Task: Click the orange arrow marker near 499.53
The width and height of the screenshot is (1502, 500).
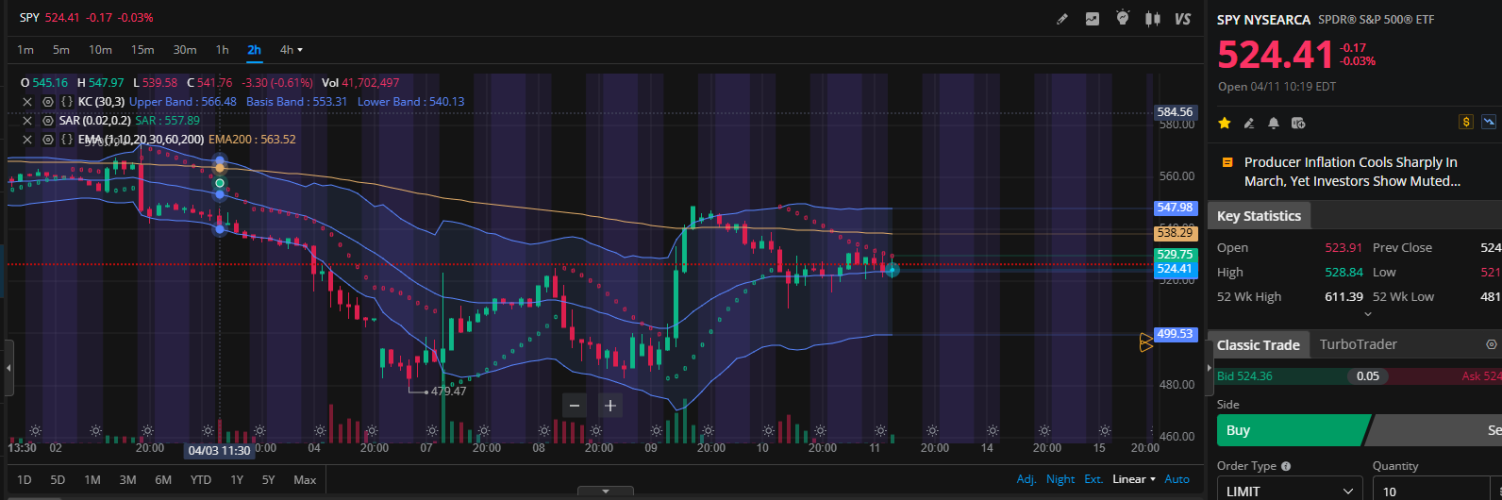Action: pos(1146,343)
